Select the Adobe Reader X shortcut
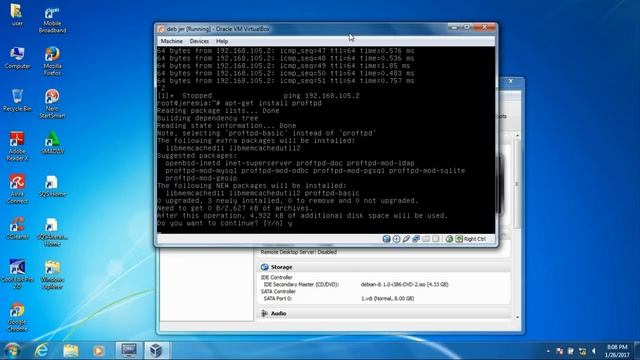This screenshot has width=640, height=360. point(17,146)
